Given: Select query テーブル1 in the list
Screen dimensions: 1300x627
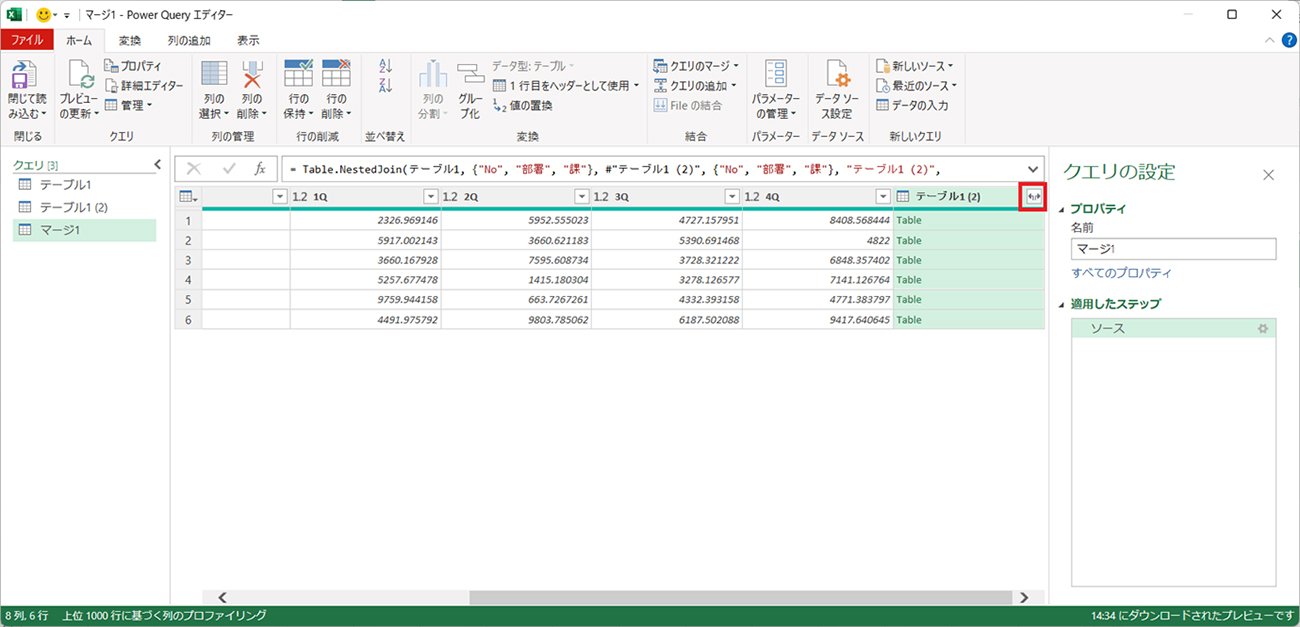Looking at the screenshot, I should 84,185.
